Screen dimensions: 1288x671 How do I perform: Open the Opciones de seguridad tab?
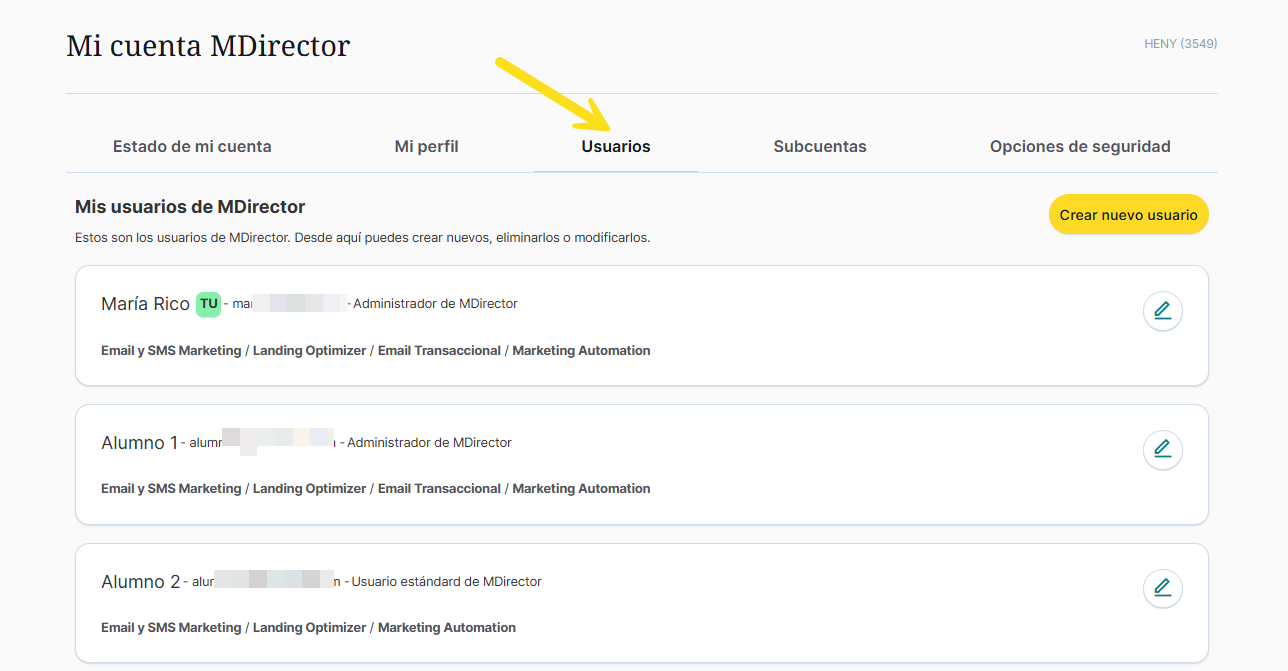pos(1080,146)
